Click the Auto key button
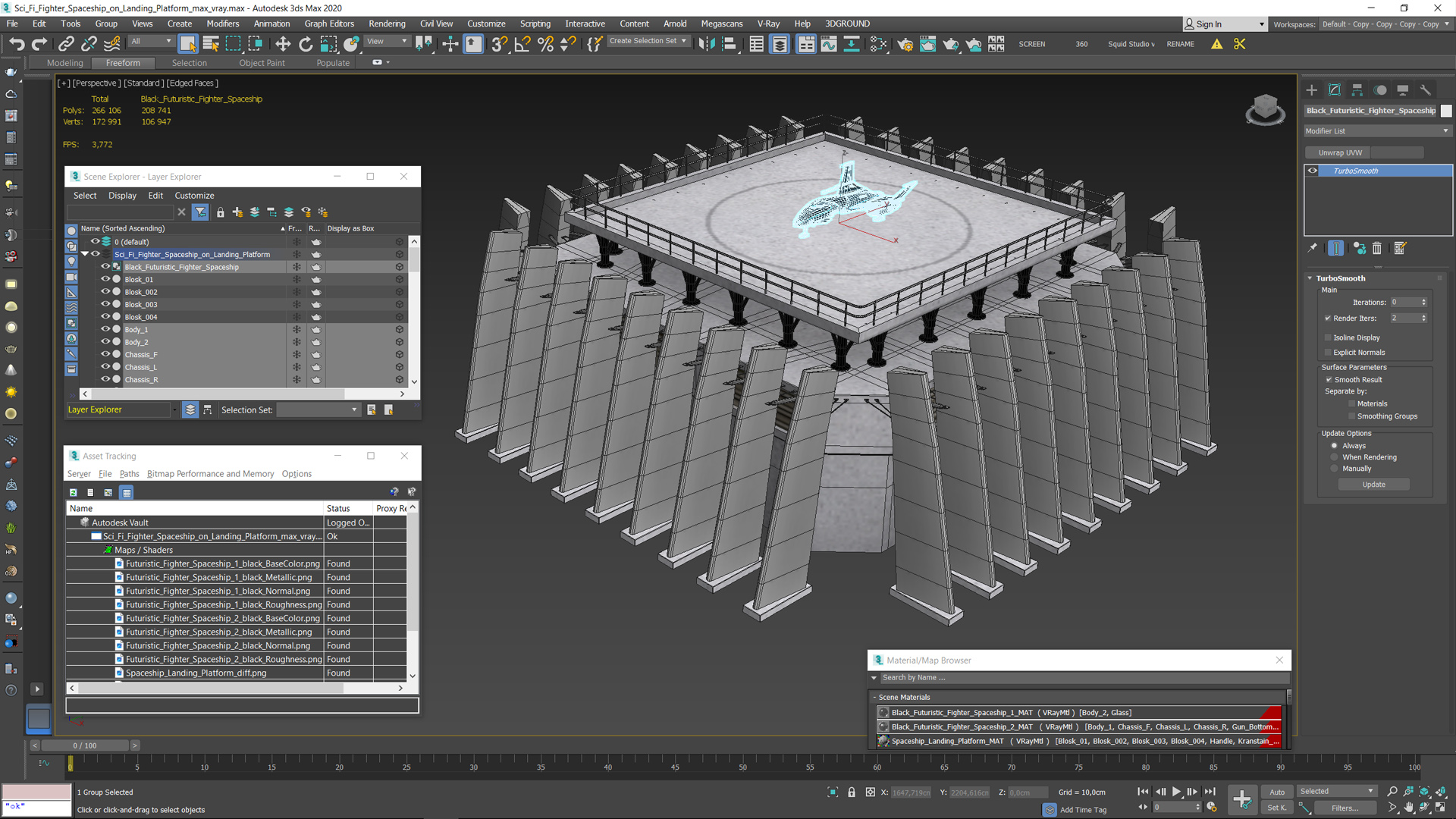 (x=1278, y=792)
